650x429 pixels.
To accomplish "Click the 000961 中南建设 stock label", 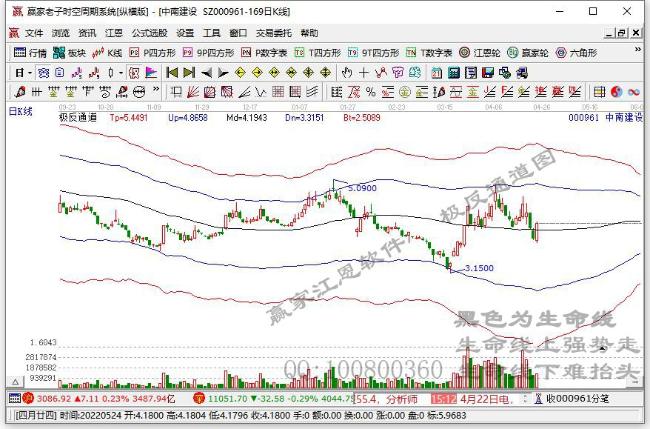I will 606,118.
